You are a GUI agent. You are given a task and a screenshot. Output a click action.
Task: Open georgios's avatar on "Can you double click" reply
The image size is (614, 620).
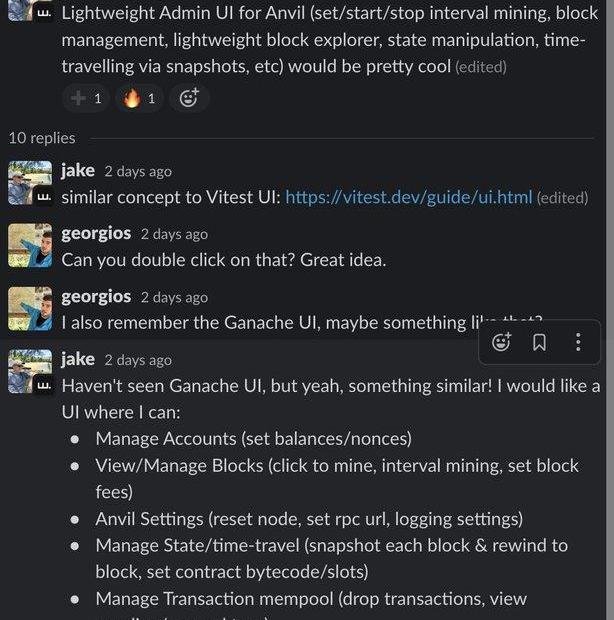(30, 246)
